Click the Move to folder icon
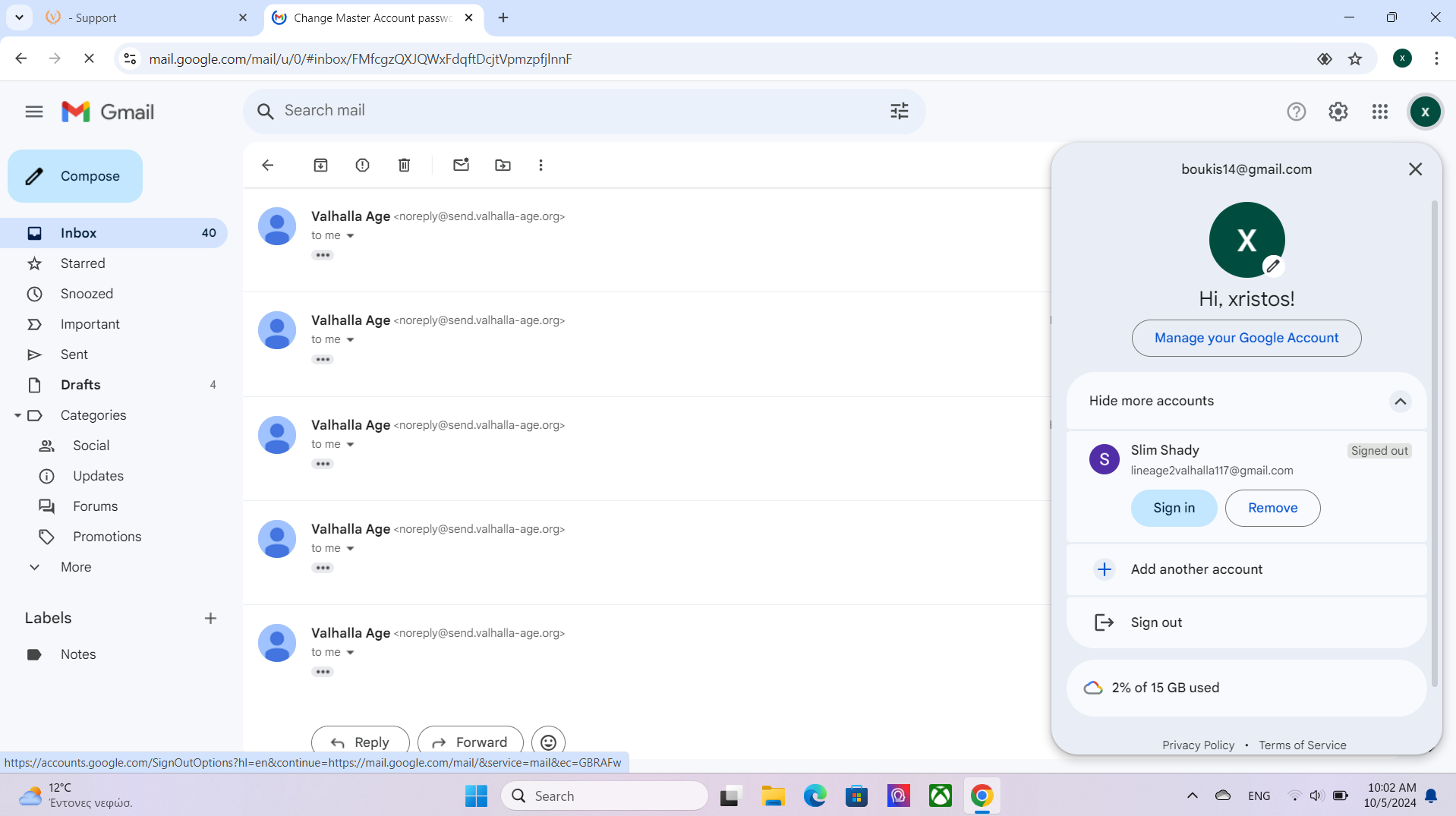1456x816 pixels. tap(503, 165)
